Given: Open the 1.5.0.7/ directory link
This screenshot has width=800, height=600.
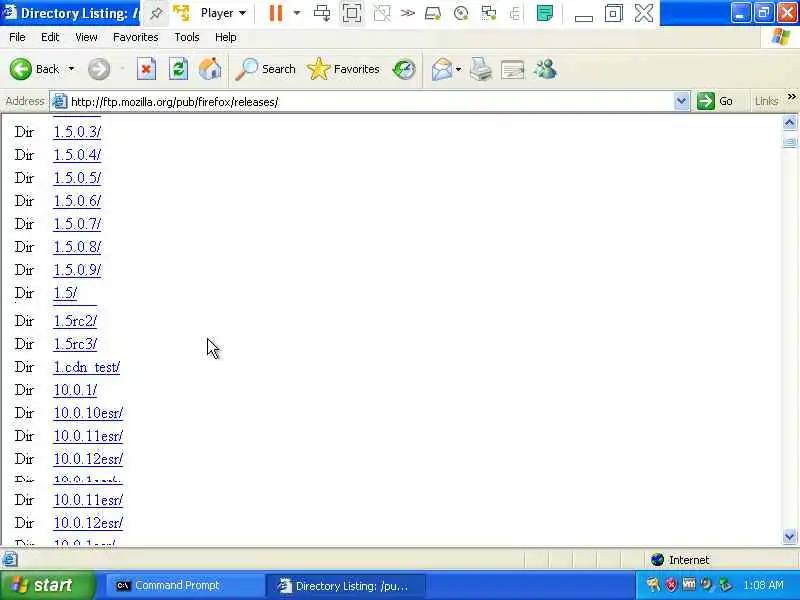Looking at the screenshot, I should [x=77, y=223].
